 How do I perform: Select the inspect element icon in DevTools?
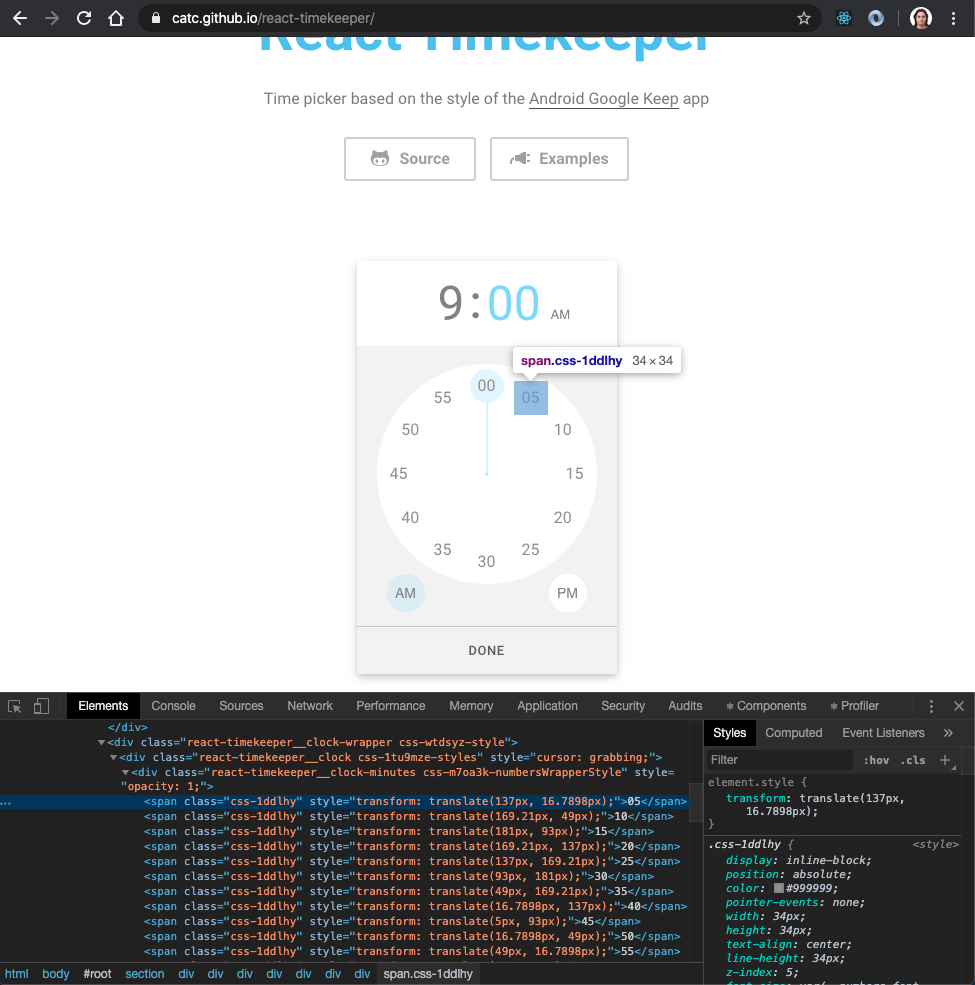(x=13, y=705)
